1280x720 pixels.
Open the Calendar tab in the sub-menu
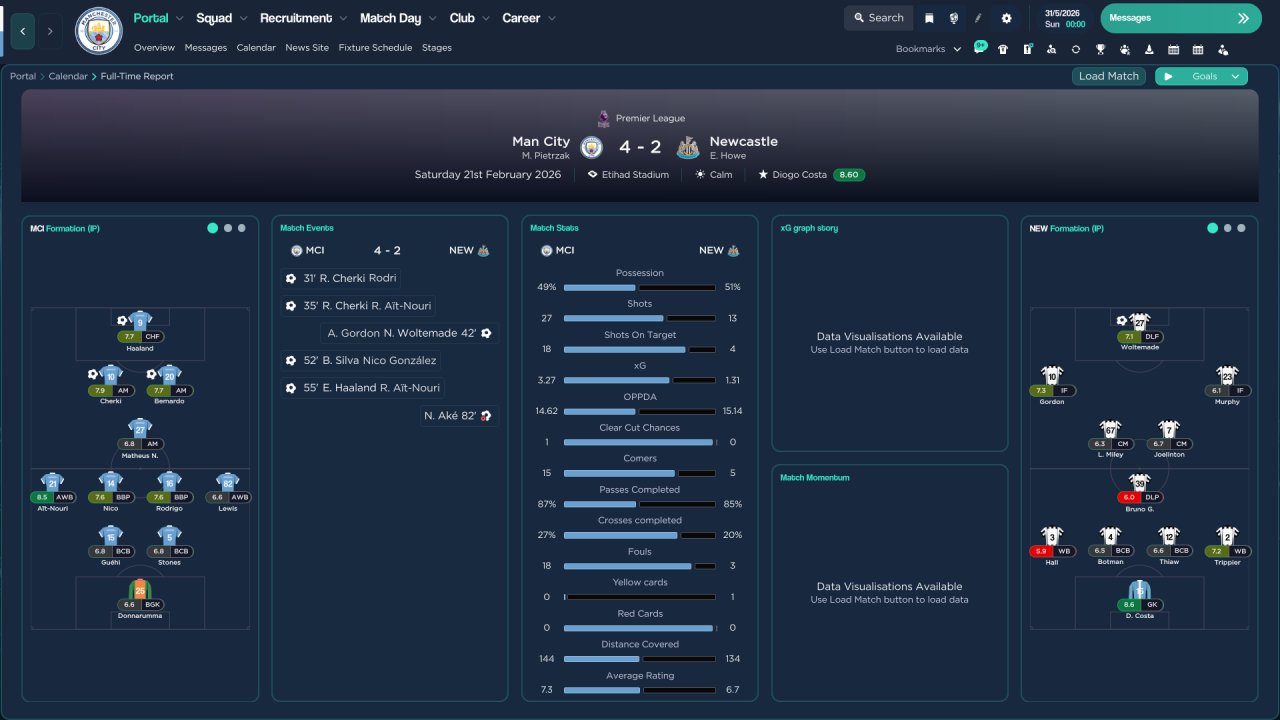(256, 48)
